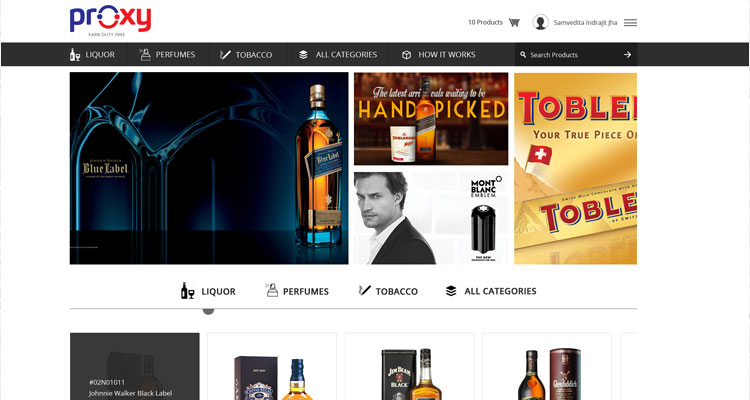750x400 pixels.
Task: Click the search magnifier icon
Action: pos(523,55)
